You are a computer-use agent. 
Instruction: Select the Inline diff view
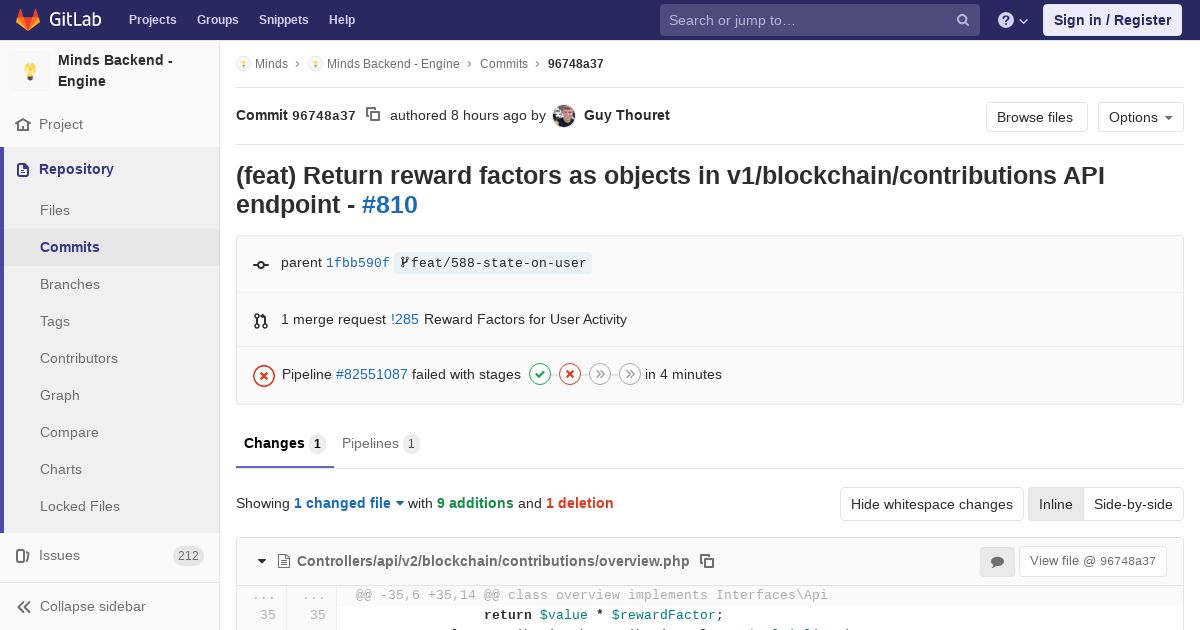click(1055, 504)
